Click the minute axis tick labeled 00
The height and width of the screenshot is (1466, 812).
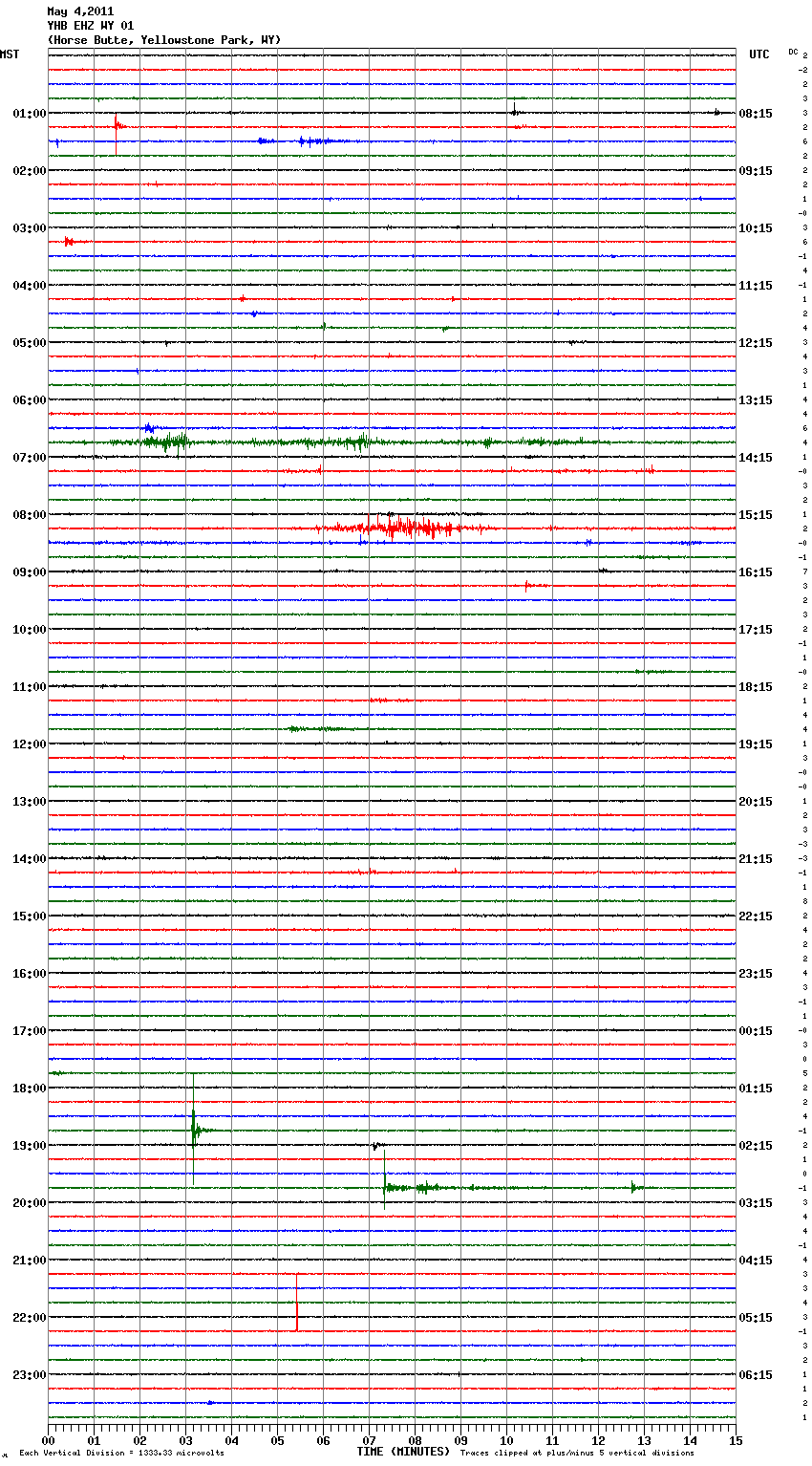click(48, 1440)
